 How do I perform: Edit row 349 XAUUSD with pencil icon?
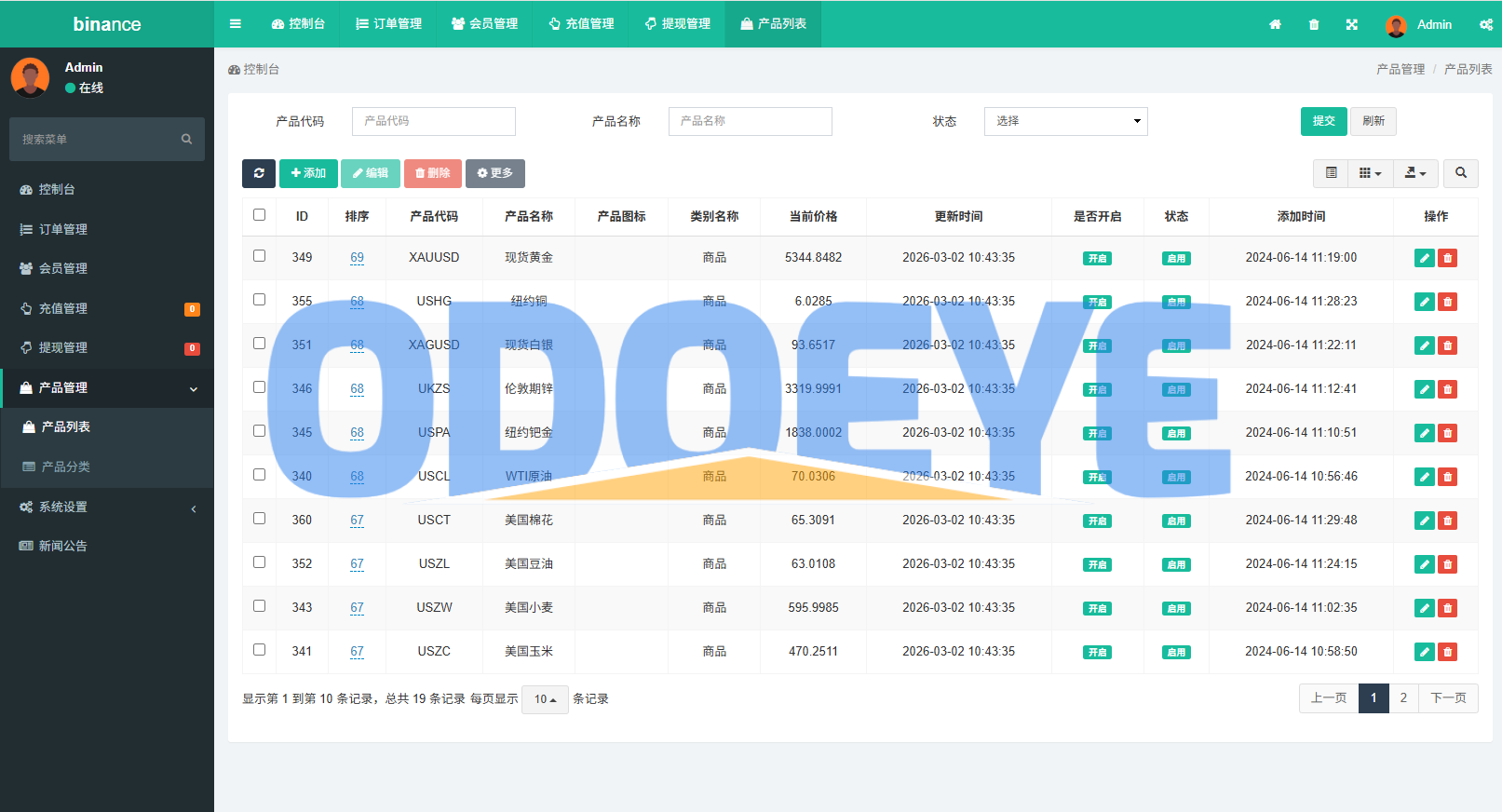(1425, 258)
